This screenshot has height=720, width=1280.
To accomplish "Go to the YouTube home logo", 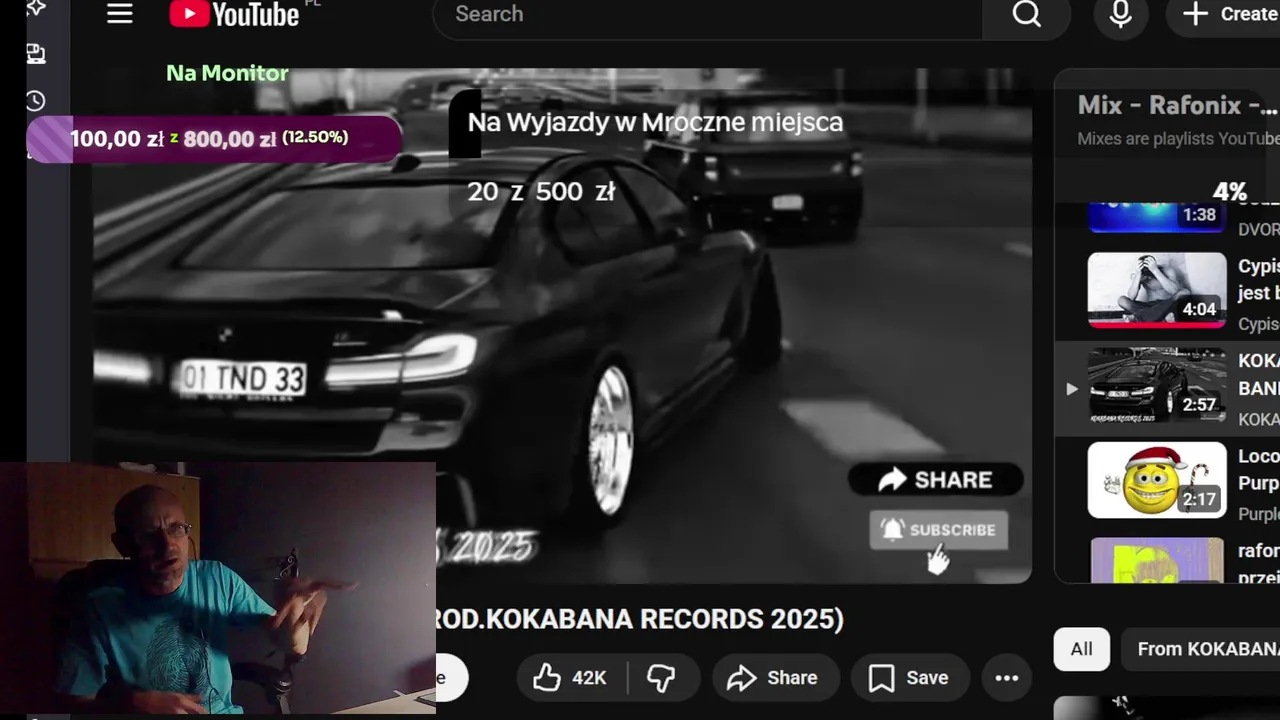I will (x=234, y=13).
